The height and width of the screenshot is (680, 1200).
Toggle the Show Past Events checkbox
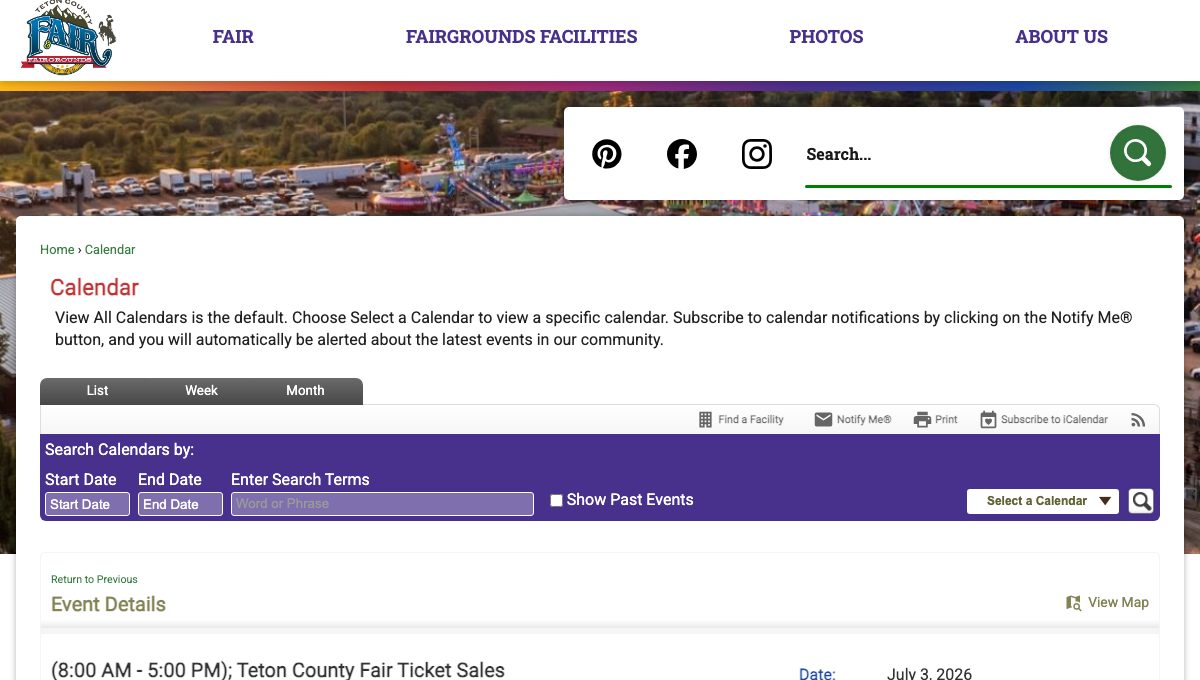click(x=556, y=501)
